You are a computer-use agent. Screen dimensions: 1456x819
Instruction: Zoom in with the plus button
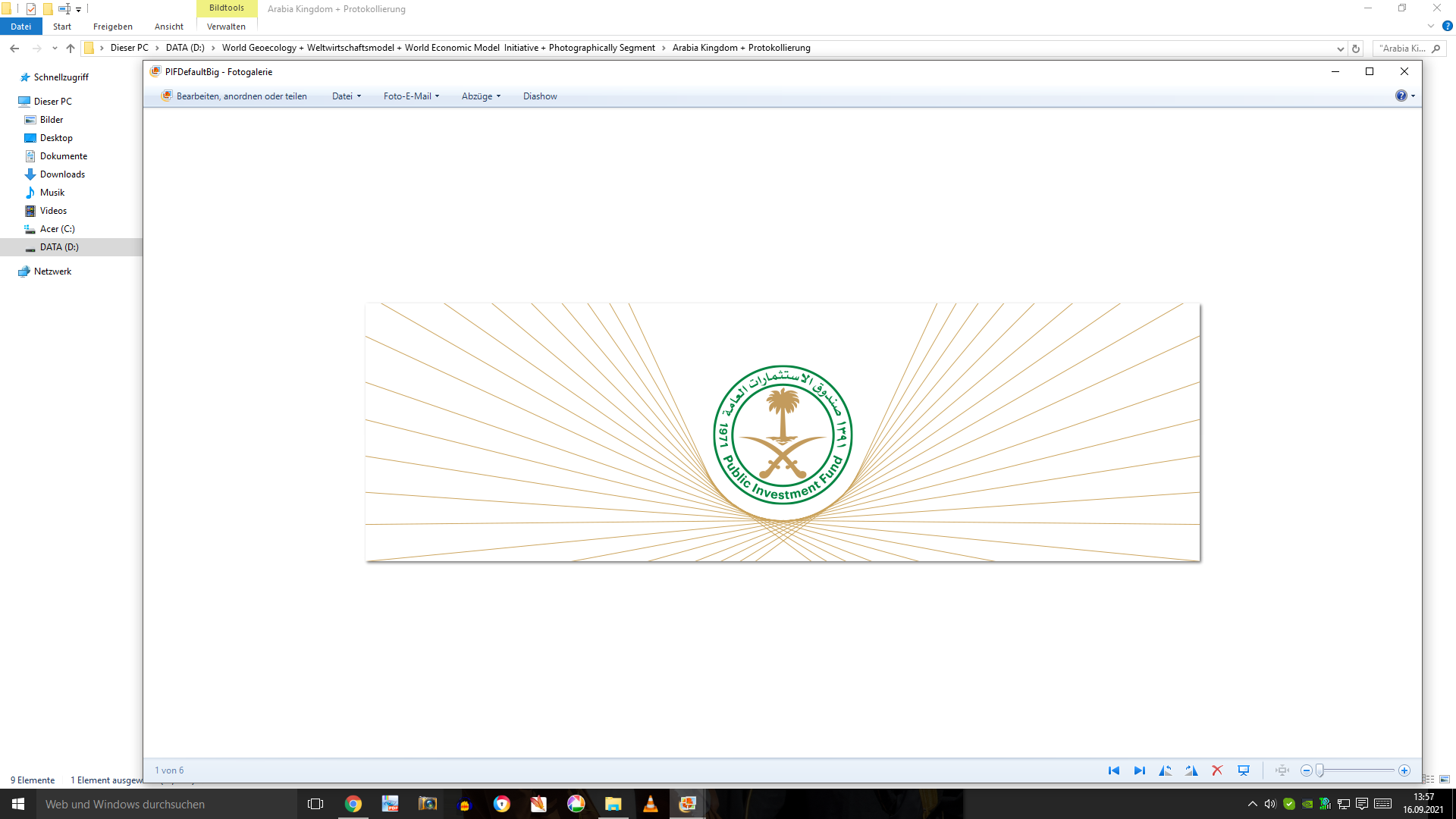point(1404,770)
